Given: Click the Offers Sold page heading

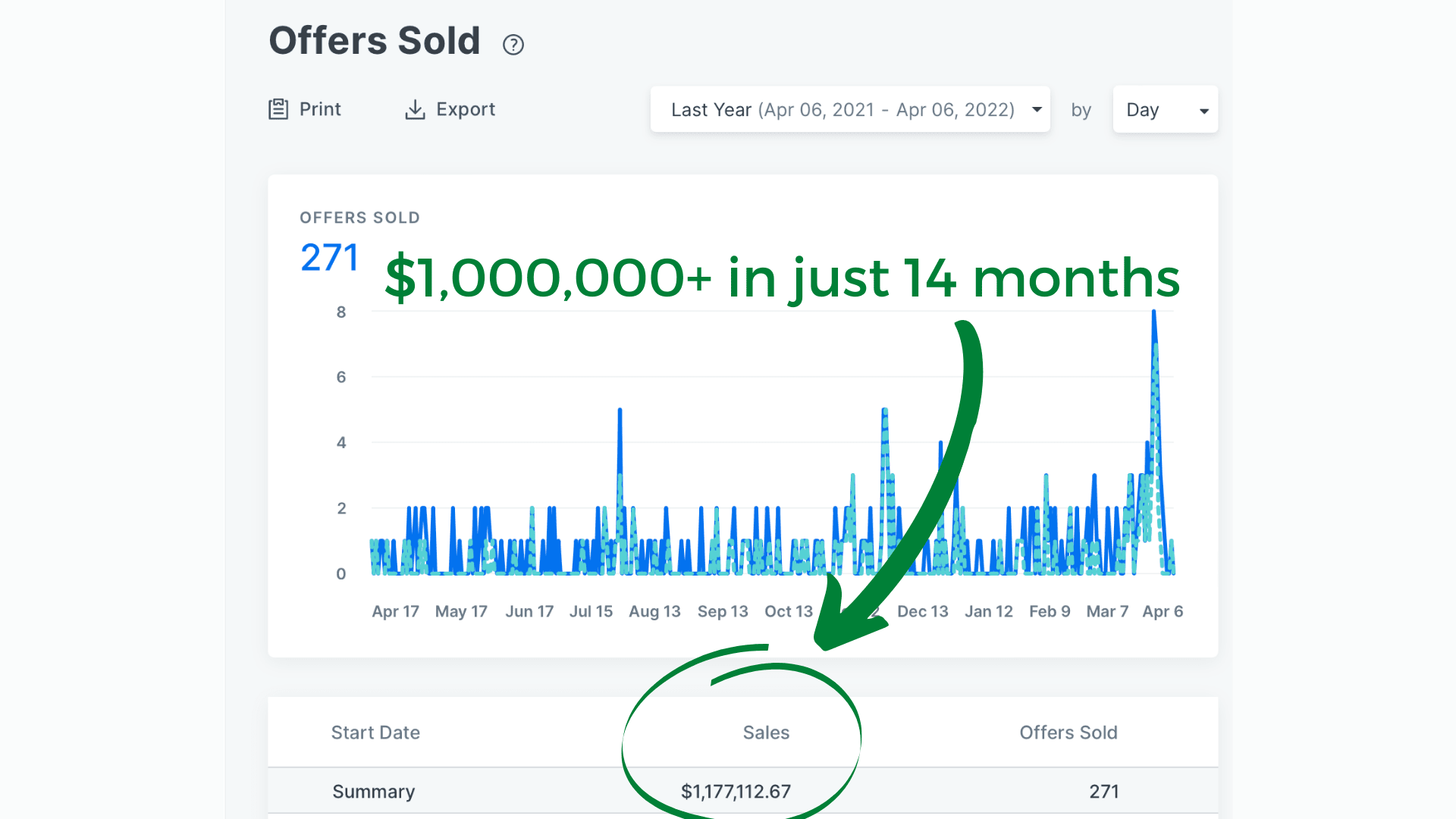Looking at the screenshot, I should [x=375, y=40].
